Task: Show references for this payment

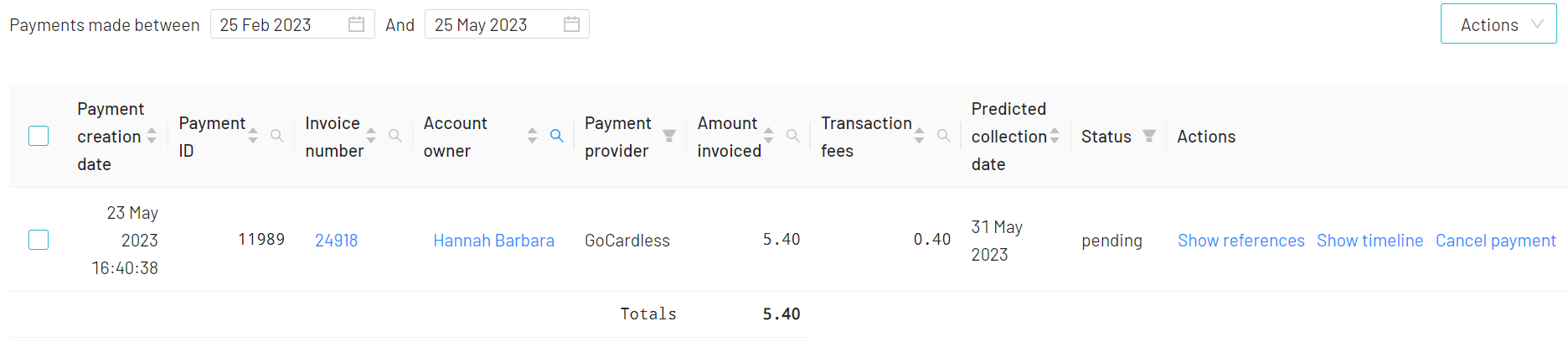Action: (1241, 241)
